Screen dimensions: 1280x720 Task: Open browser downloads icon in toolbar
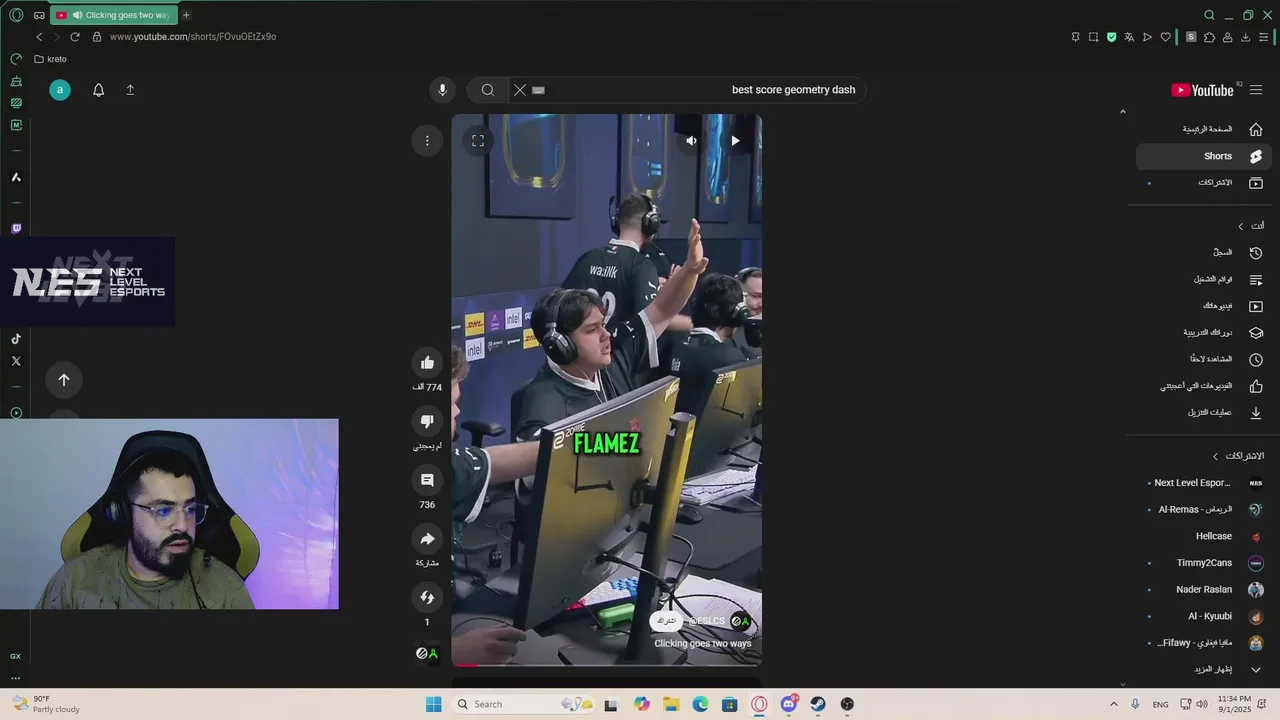[1245, 37]
